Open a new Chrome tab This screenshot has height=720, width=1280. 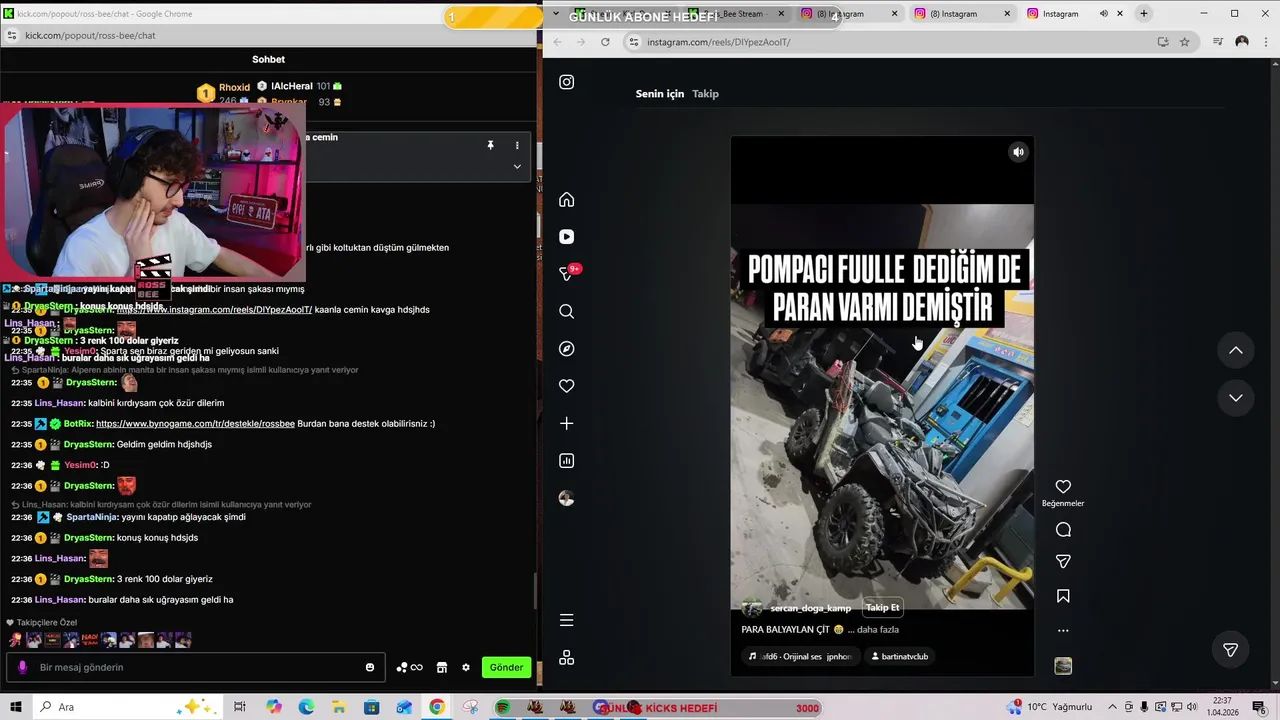1144,14
